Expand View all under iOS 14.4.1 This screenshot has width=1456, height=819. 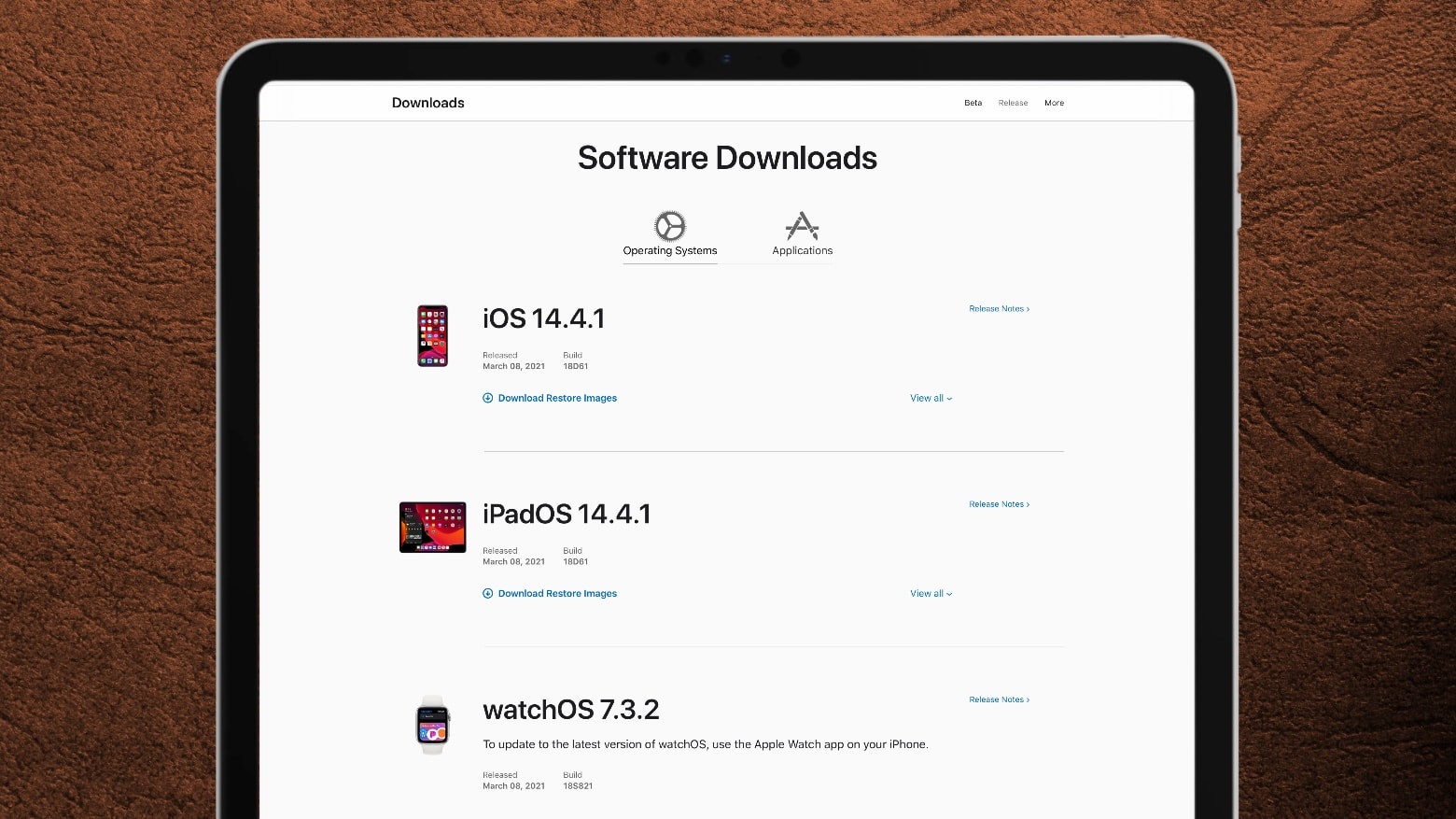click(x=930, y=398)
